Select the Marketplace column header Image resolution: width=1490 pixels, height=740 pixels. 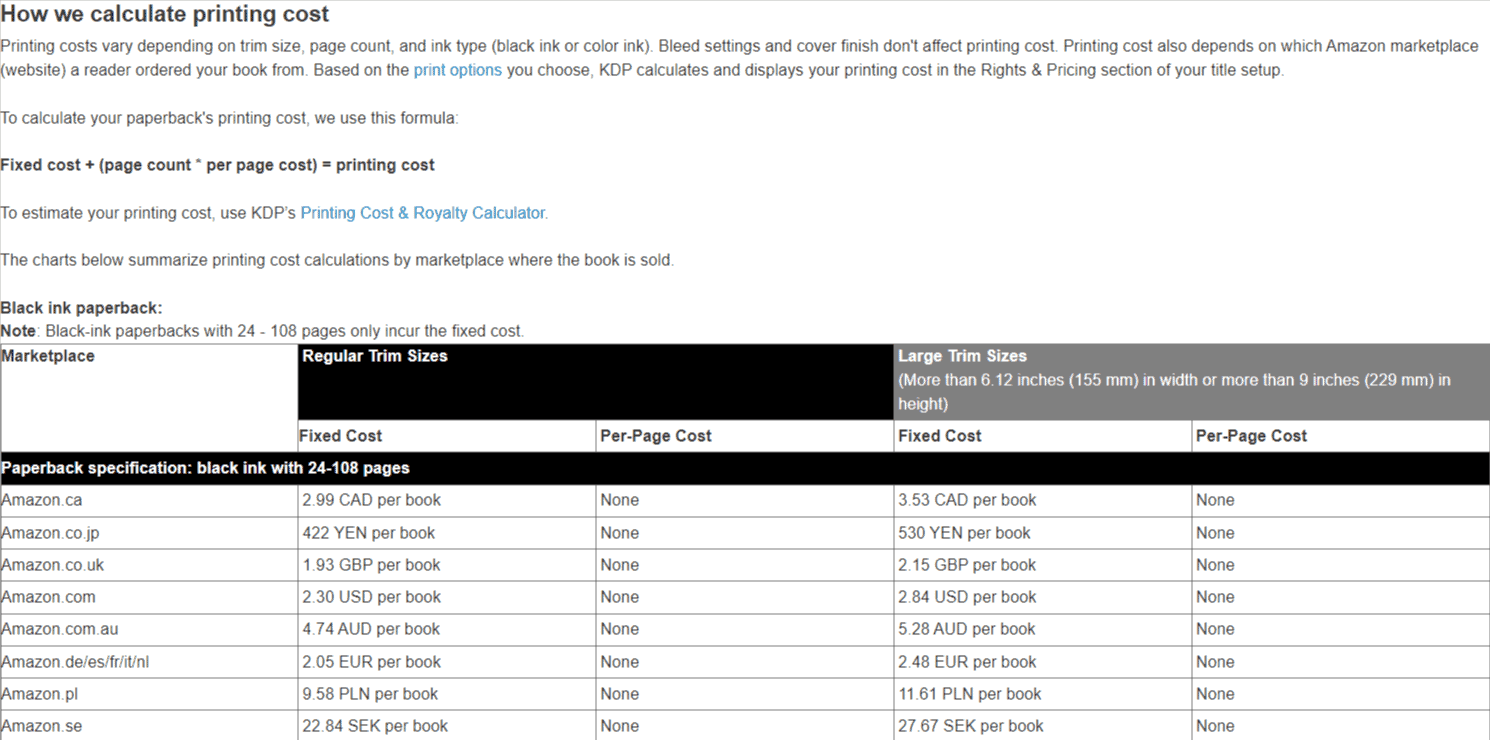pos(48,356)
